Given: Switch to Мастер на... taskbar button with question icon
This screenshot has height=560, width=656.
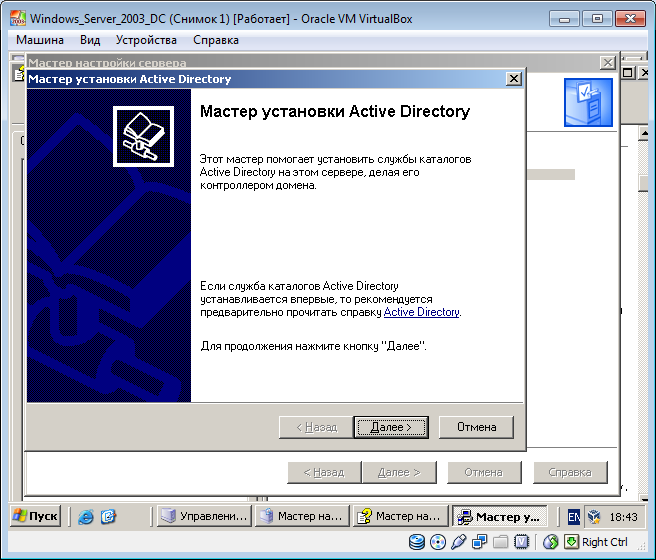Looking at the screenshot, I should coord(400,516).
